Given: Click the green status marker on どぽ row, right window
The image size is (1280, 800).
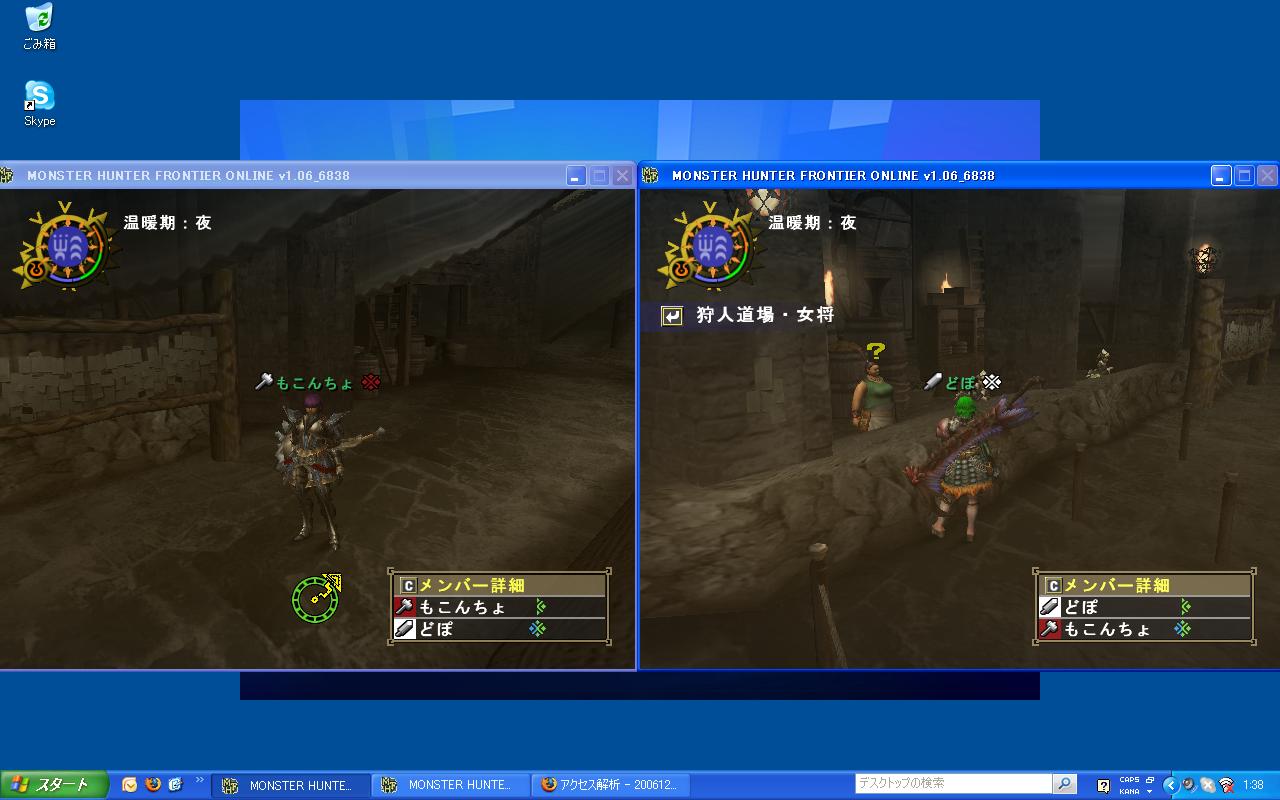Looking at the screenshot, I should pyautogui.click(x=1186, y=606).
